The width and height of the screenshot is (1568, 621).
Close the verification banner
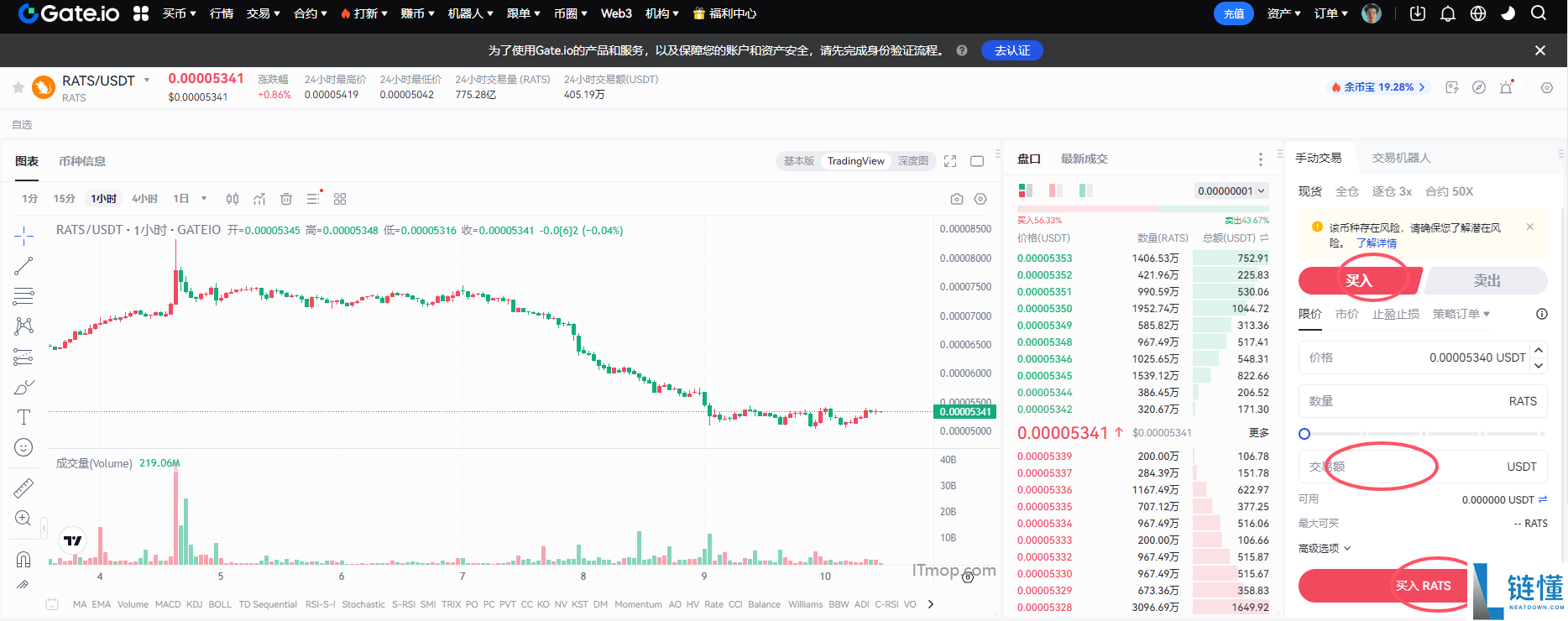[1540, 50]
